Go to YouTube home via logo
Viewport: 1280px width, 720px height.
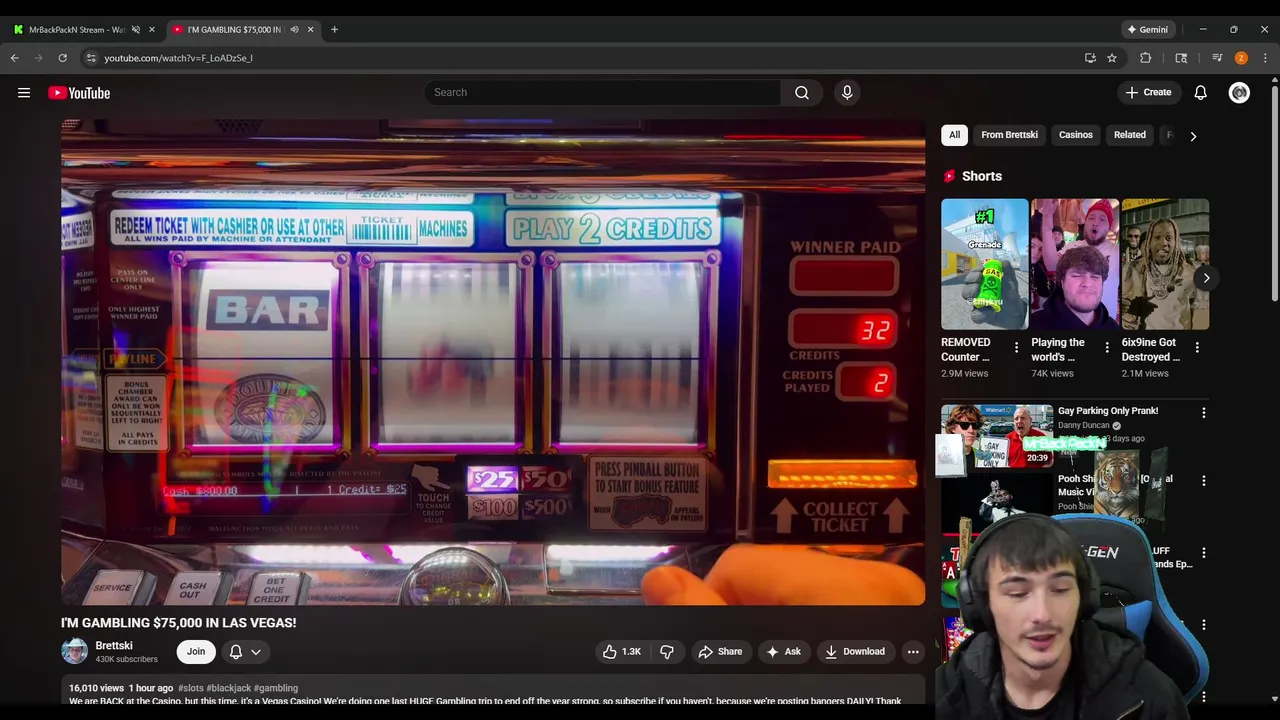pyautogui.click(x=79, y=93)
